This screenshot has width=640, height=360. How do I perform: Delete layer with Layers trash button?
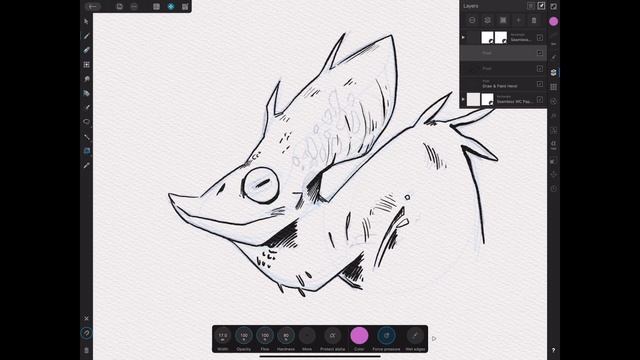click(x=534, y=20)
